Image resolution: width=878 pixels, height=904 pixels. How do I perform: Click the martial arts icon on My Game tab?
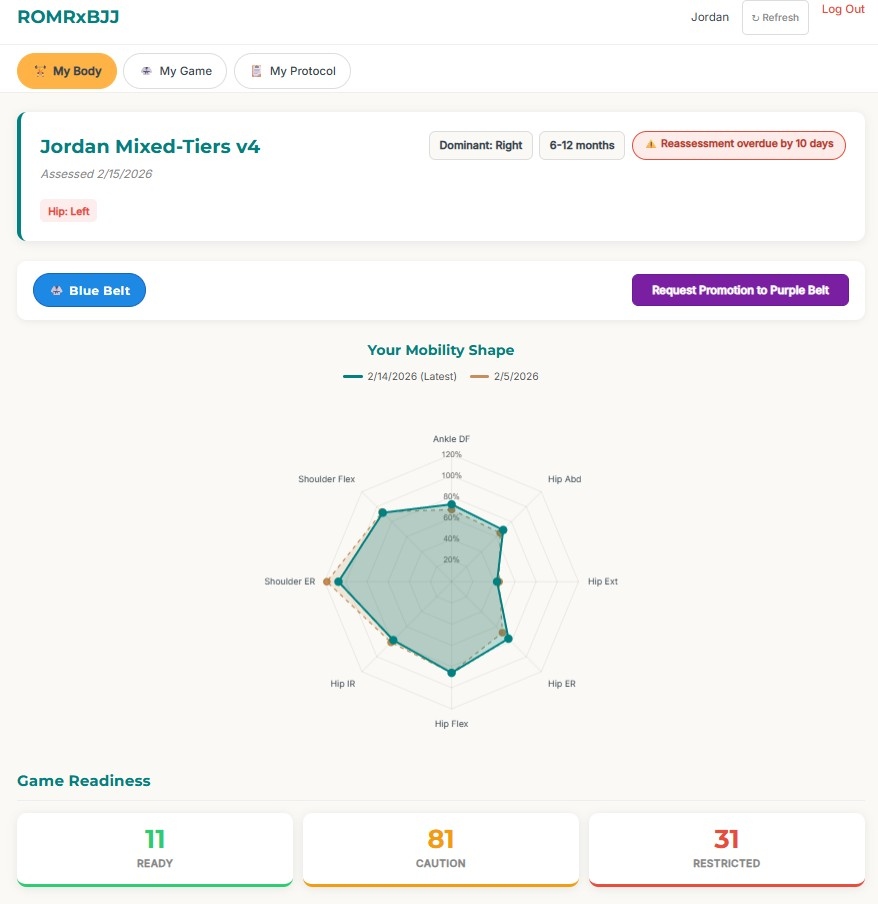coord(147,71)
